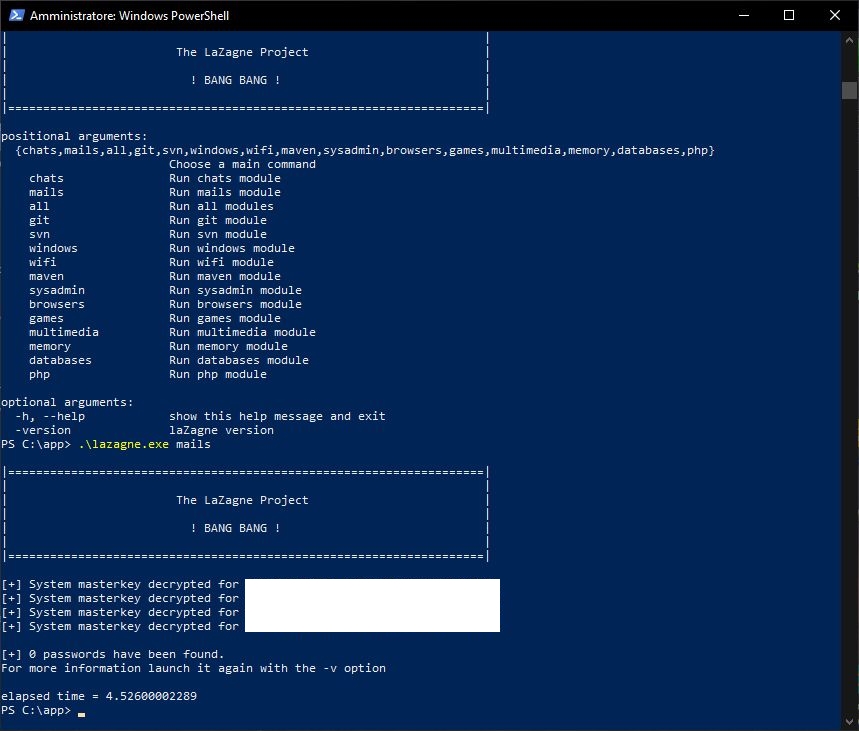The height and width of the screenshot is (731, 859).
Task: Click the 'Amministratore: Windows PowerShell' window title
Action: tap(129, 15)
